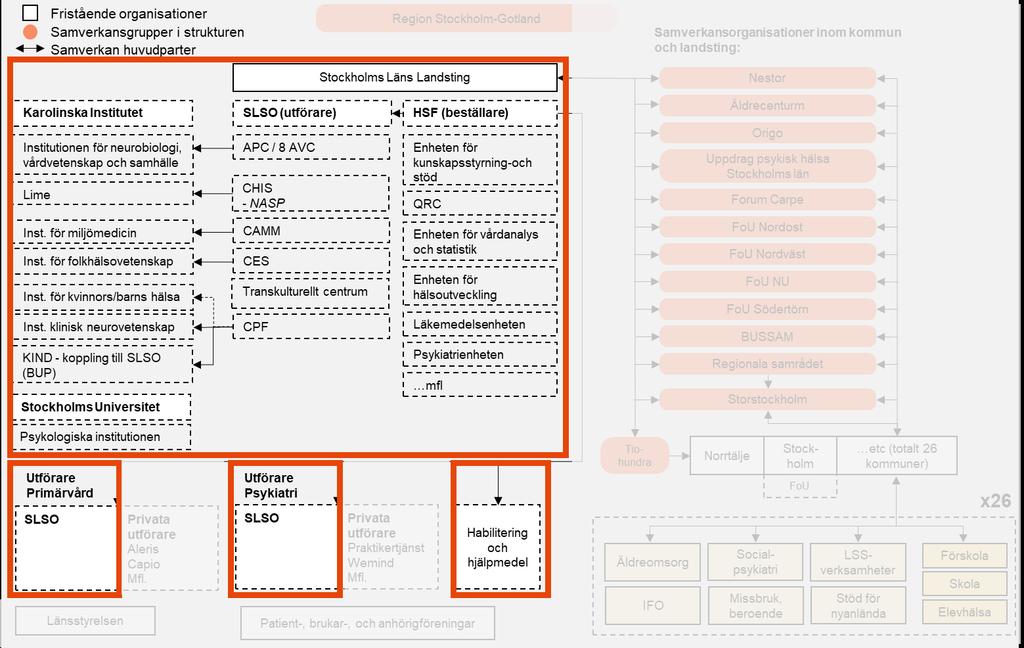Select the Läkemedelsenheten box
Viewport: 1024px width, 648px height.
click(x=480, y=325)
